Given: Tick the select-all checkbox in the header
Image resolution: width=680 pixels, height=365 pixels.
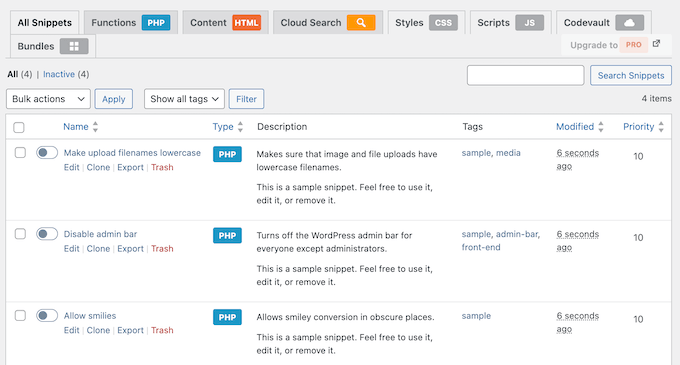Looking at the screenshot, I should [19, 127].
